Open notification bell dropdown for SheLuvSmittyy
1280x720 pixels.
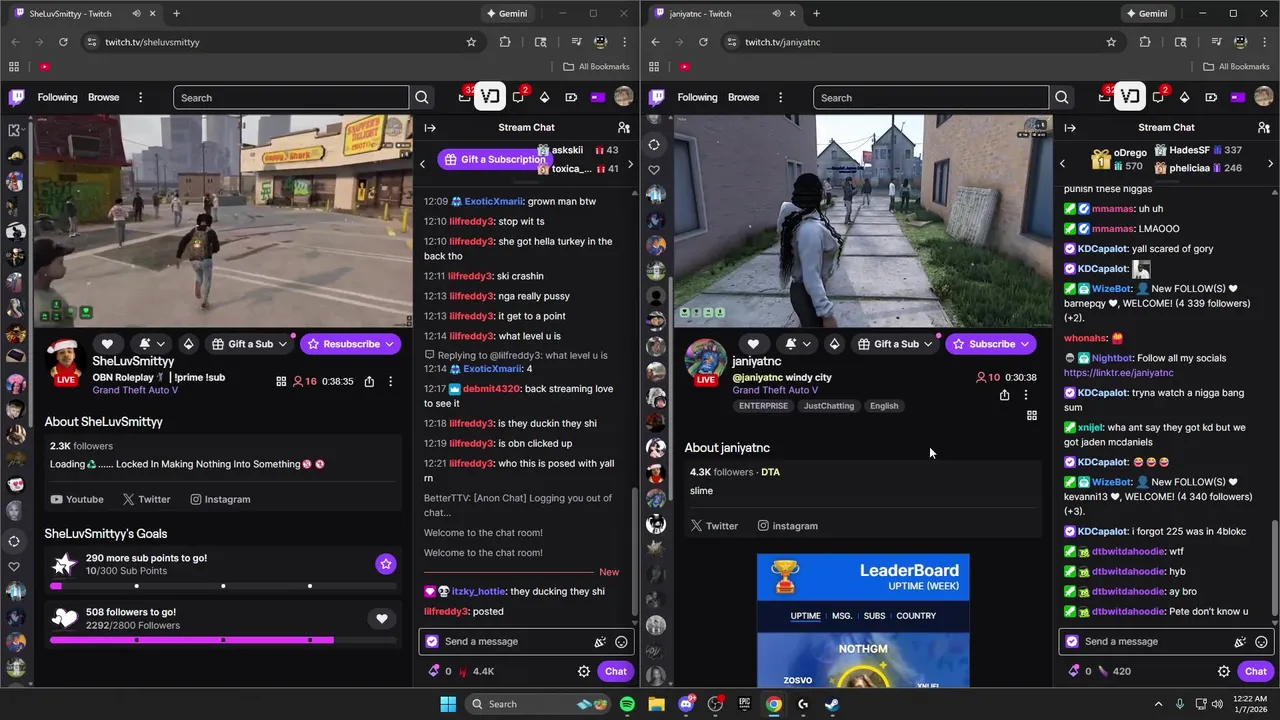click(x=151, y=344)
